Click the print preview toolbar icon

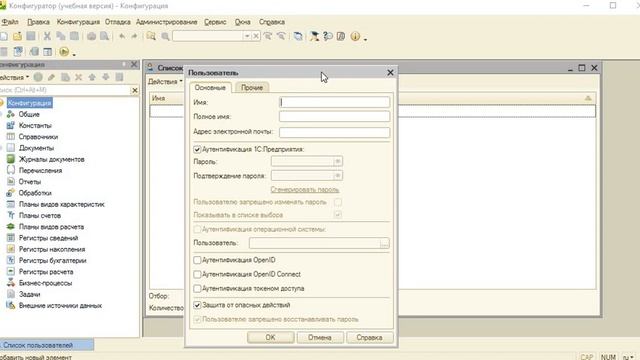pyautogui.click(x=104, y=36)
